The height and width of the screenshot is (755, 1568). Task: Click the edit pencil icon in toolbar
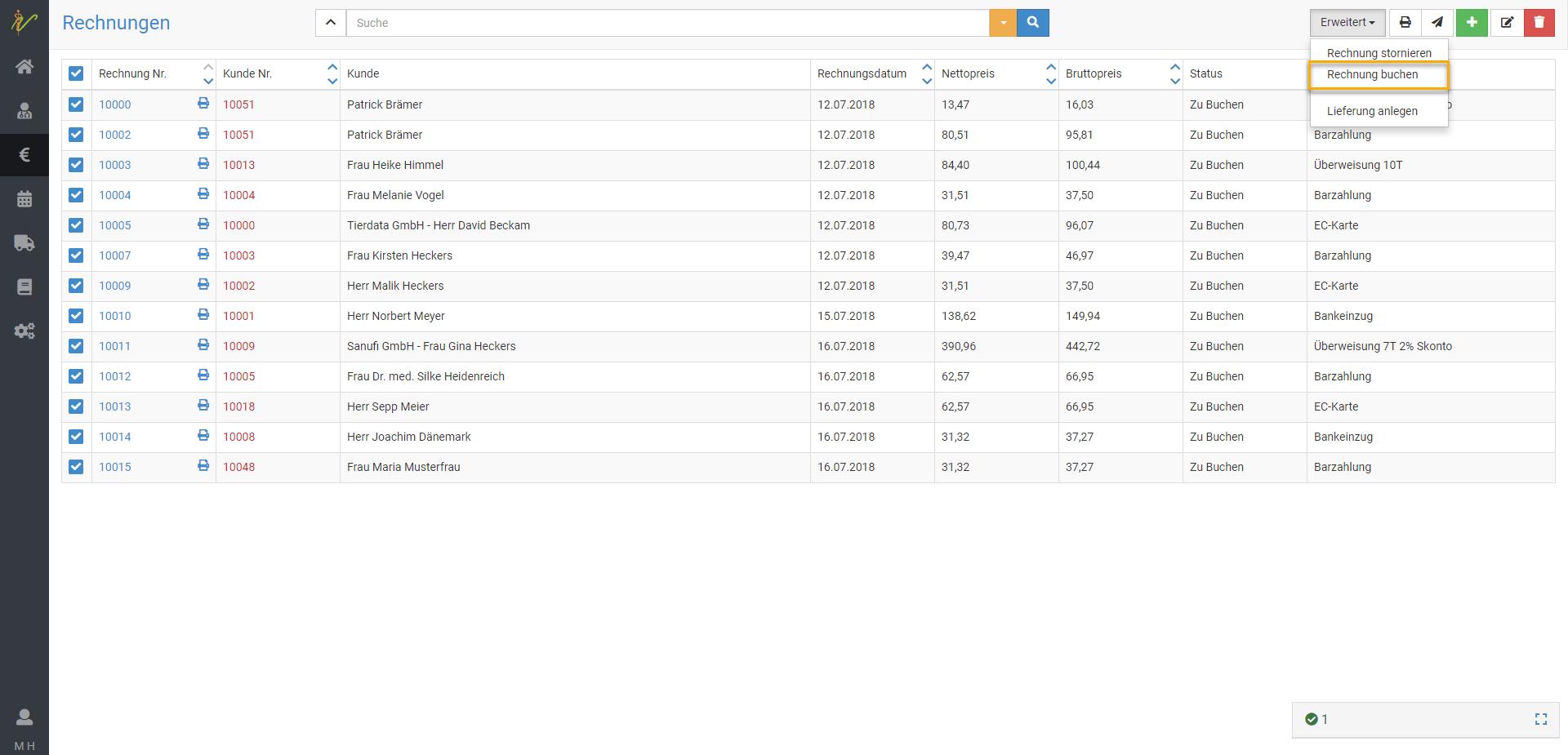click(x=1507, y=23)
